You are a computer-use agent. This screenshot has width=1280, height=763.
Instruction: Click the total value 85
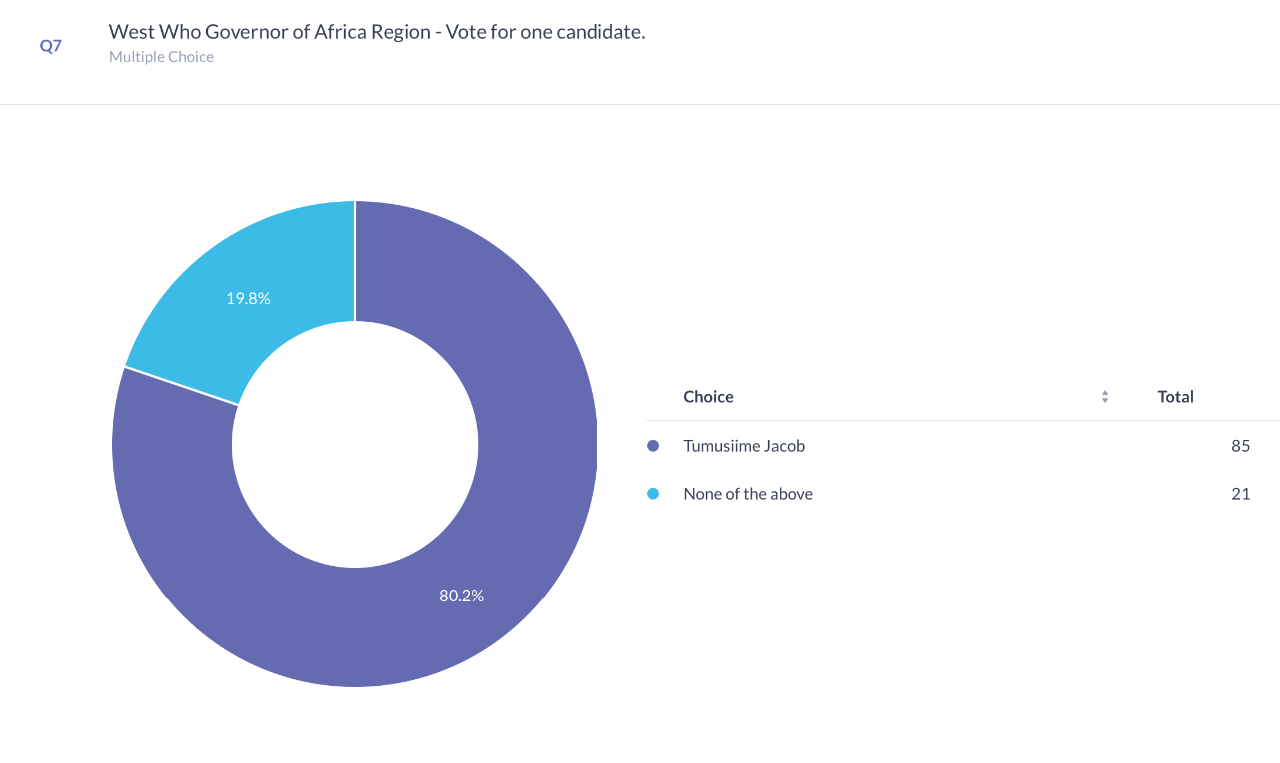pyautogui.click(x=1241, y=446)
